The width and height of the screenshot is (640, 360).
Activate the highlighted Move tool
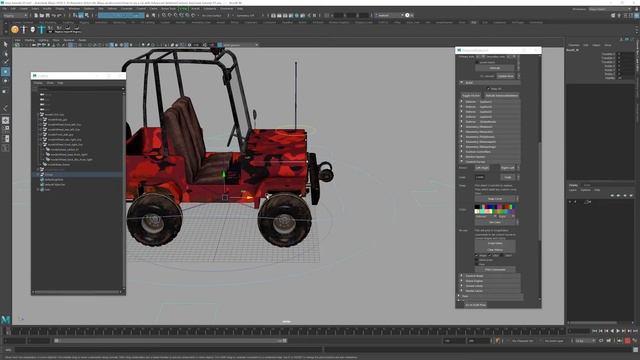click(x=5, y=72)
